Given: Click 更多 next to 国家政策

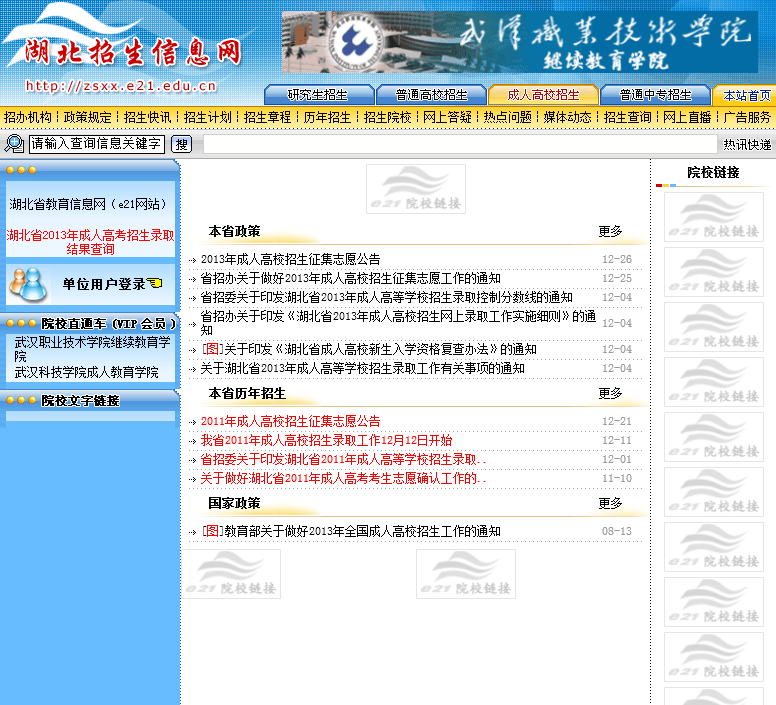Looking at the screenshot, I should (x=610, y=503).
